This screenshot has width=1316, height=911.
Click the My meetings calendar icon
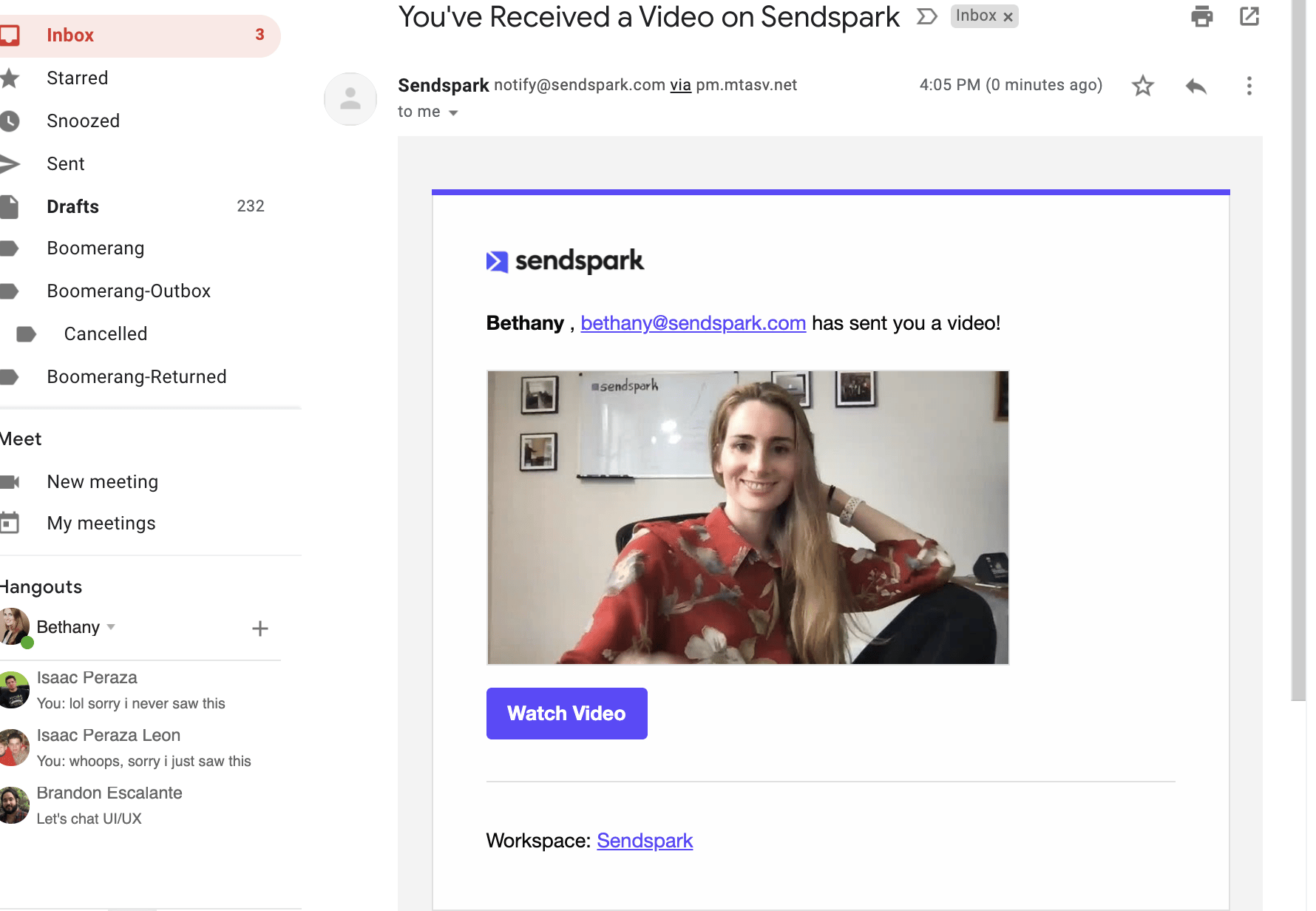click(10, 524)
